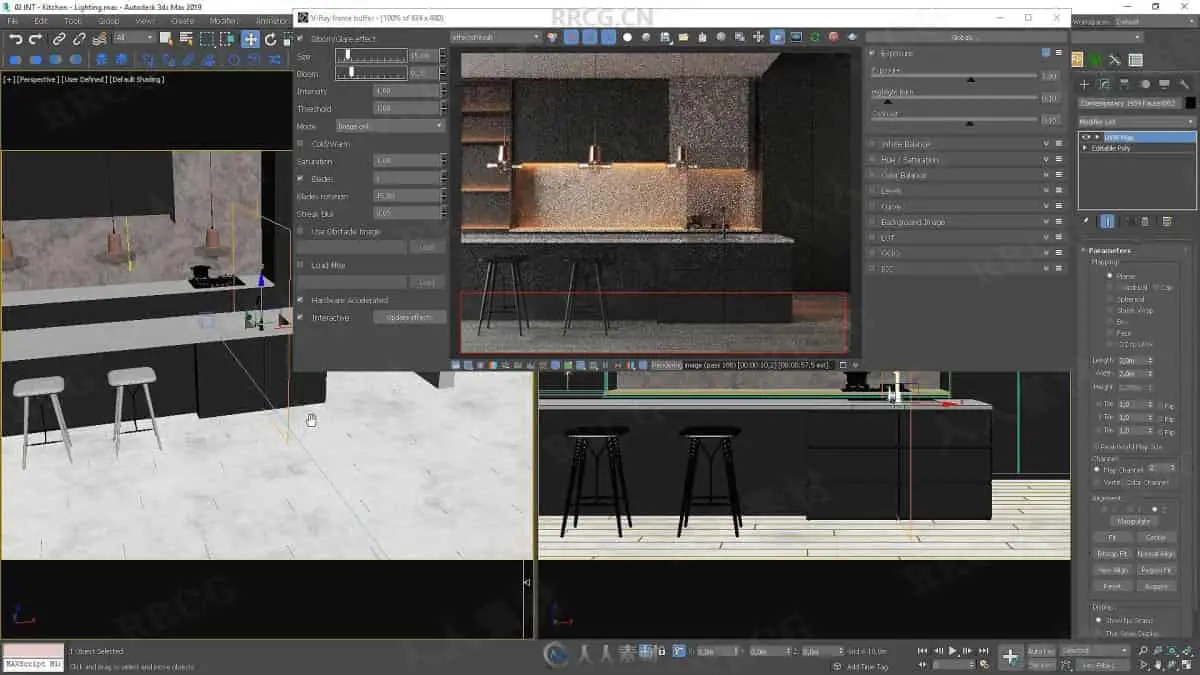Toggle the Bloom/Glare effect checkbox

coord(301,39)
